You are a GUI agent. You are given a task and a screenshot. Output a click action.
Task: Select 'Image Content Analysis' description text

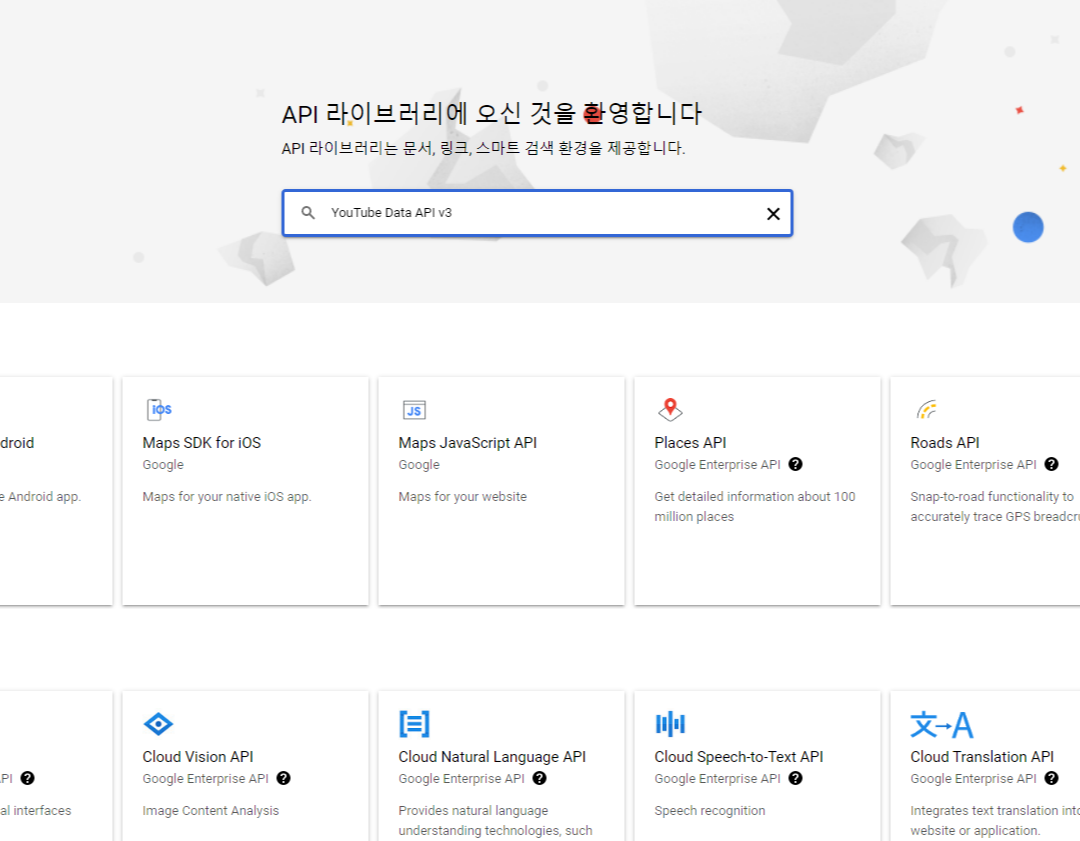211,811
